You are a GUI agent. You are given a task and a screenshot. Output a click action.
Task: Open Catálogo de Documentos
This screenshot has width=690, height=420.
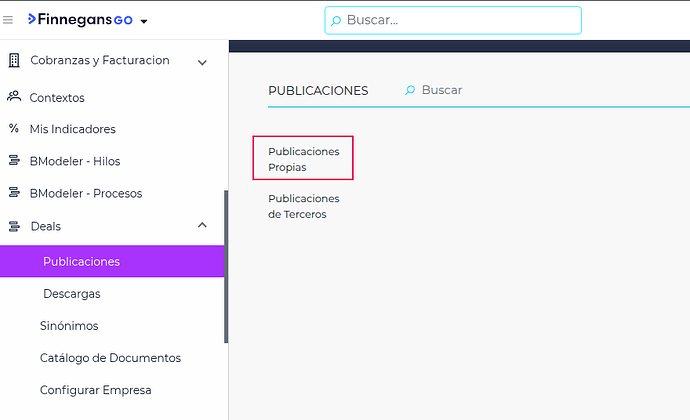(x=110, y=358)
